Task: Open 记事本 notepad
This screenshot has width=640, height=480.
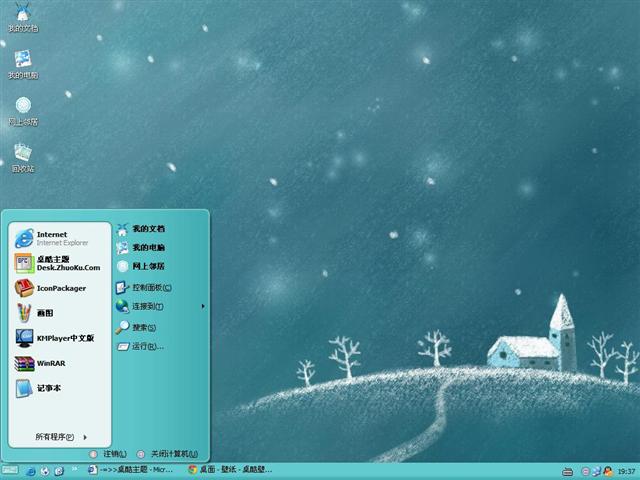Action: pyautogui.click(x=60, y=388)
